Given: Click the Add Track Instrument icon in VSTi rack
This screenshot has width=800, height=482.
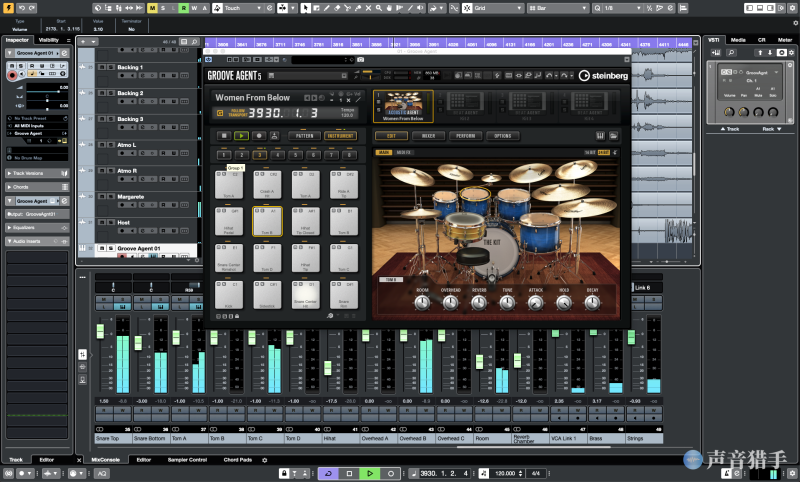Looking at the screenshot, I should tap(716, 53).
